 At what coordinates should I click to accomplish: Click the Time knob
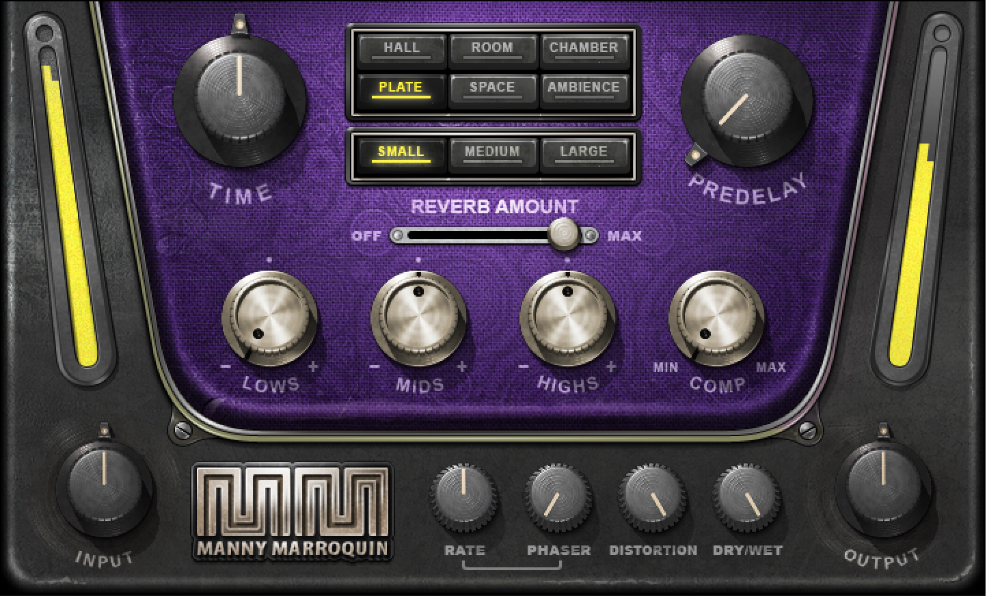click(239, 99)
